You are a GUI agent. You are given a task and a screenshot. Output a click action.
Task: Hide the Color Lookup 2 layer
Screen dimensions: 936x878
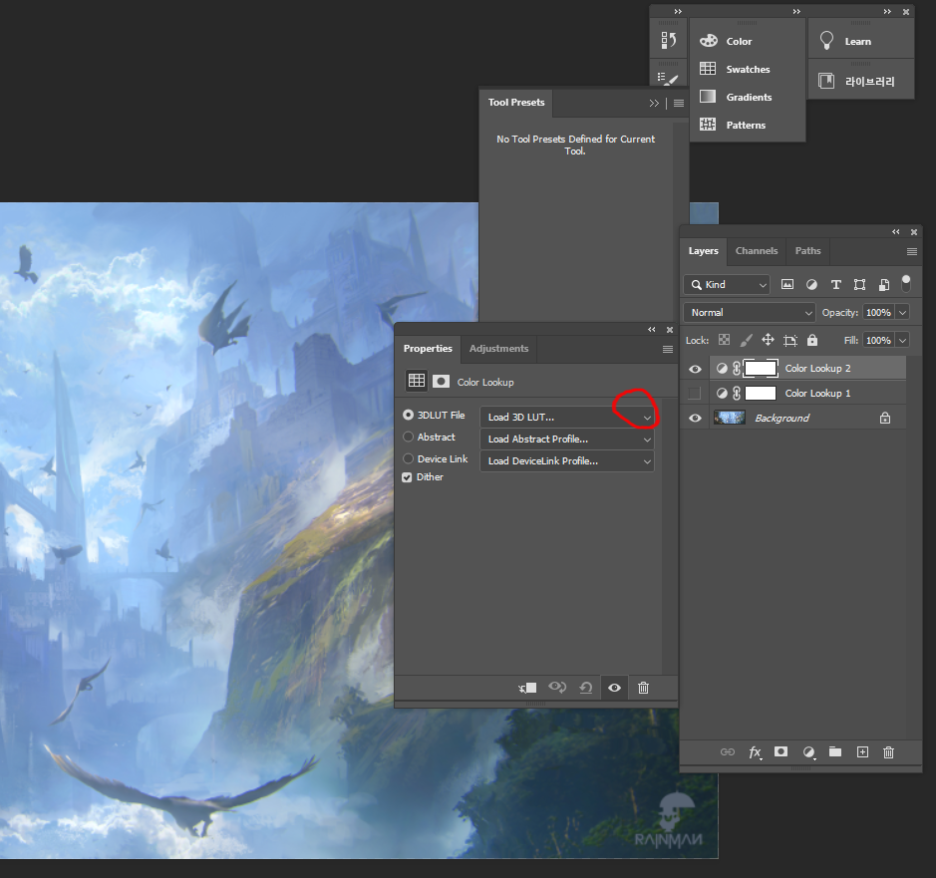[x=695, y=369]
